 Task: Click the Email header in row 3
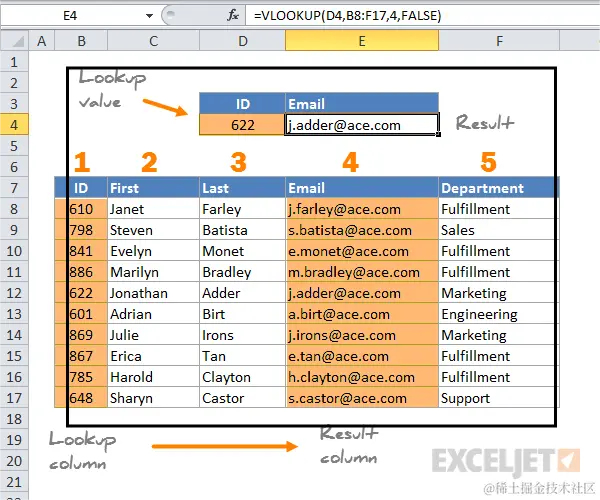coord(362,104)
